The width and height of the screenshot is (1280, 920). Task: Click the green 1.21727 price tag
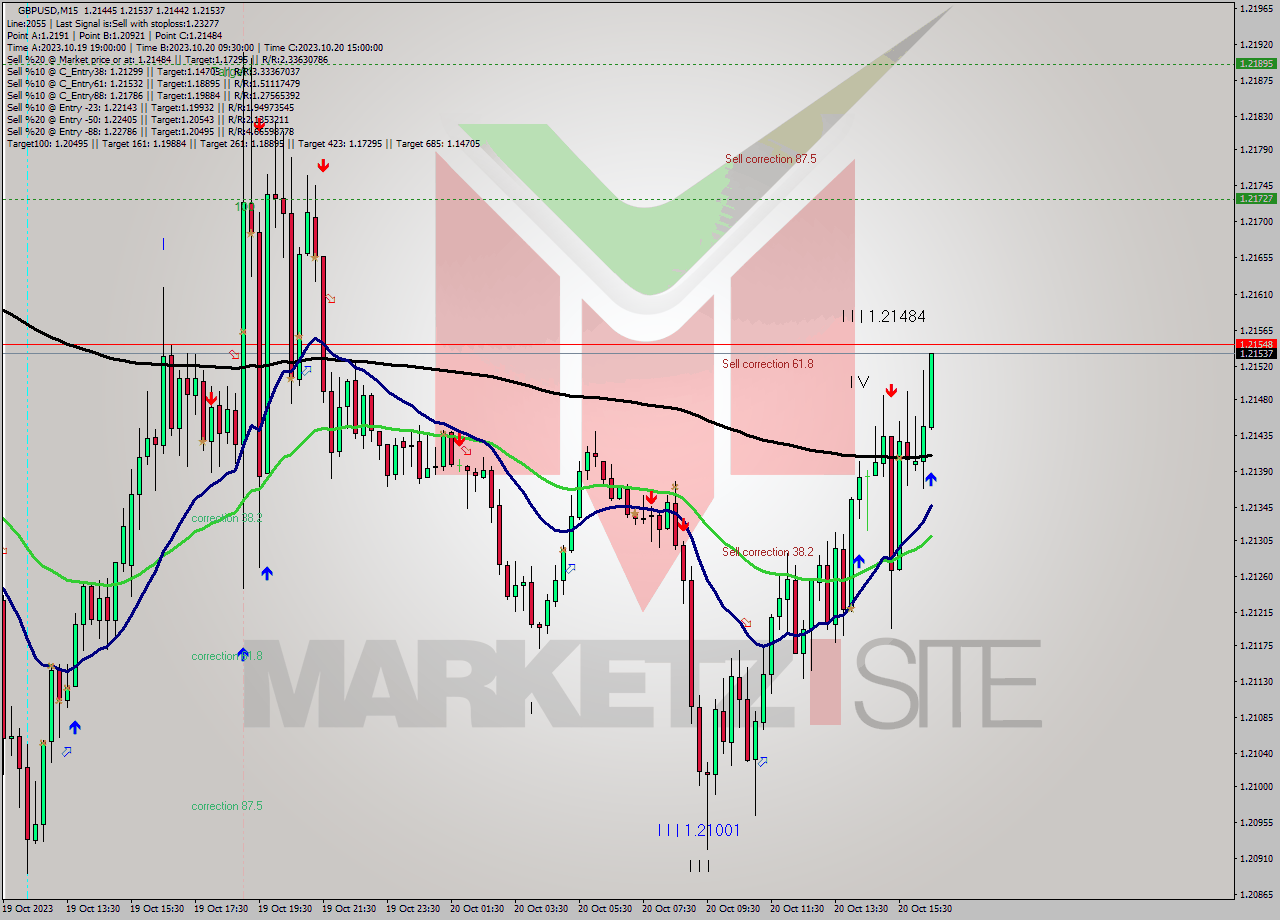pos(1256,198)
